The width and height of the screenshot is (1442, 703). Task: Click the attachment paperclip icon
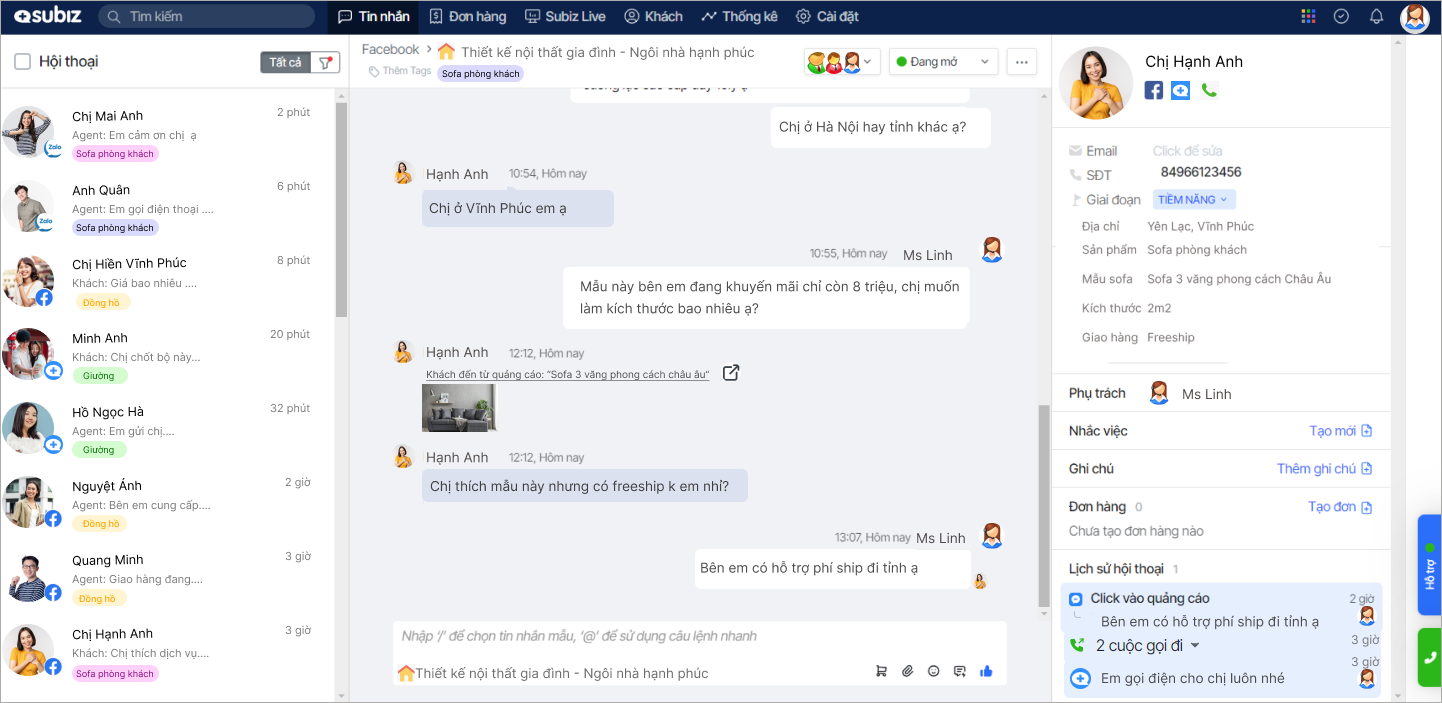907,671
